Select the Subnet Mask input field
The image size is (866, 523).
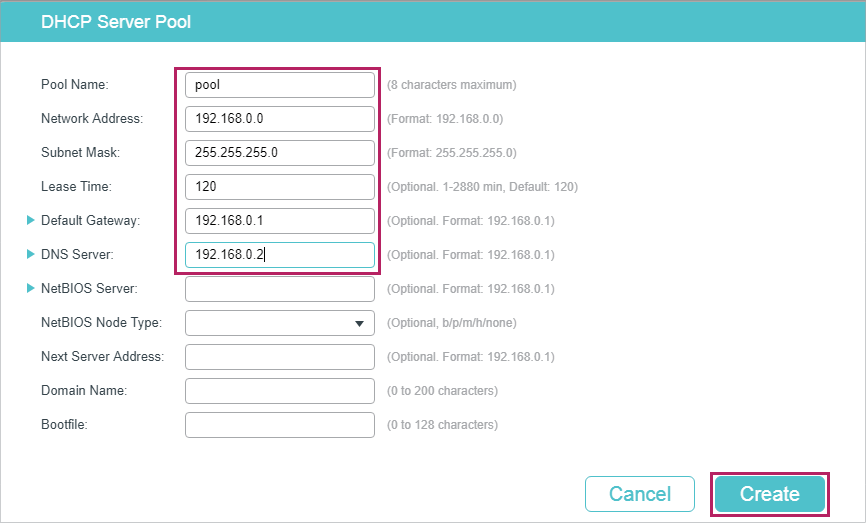279,153
